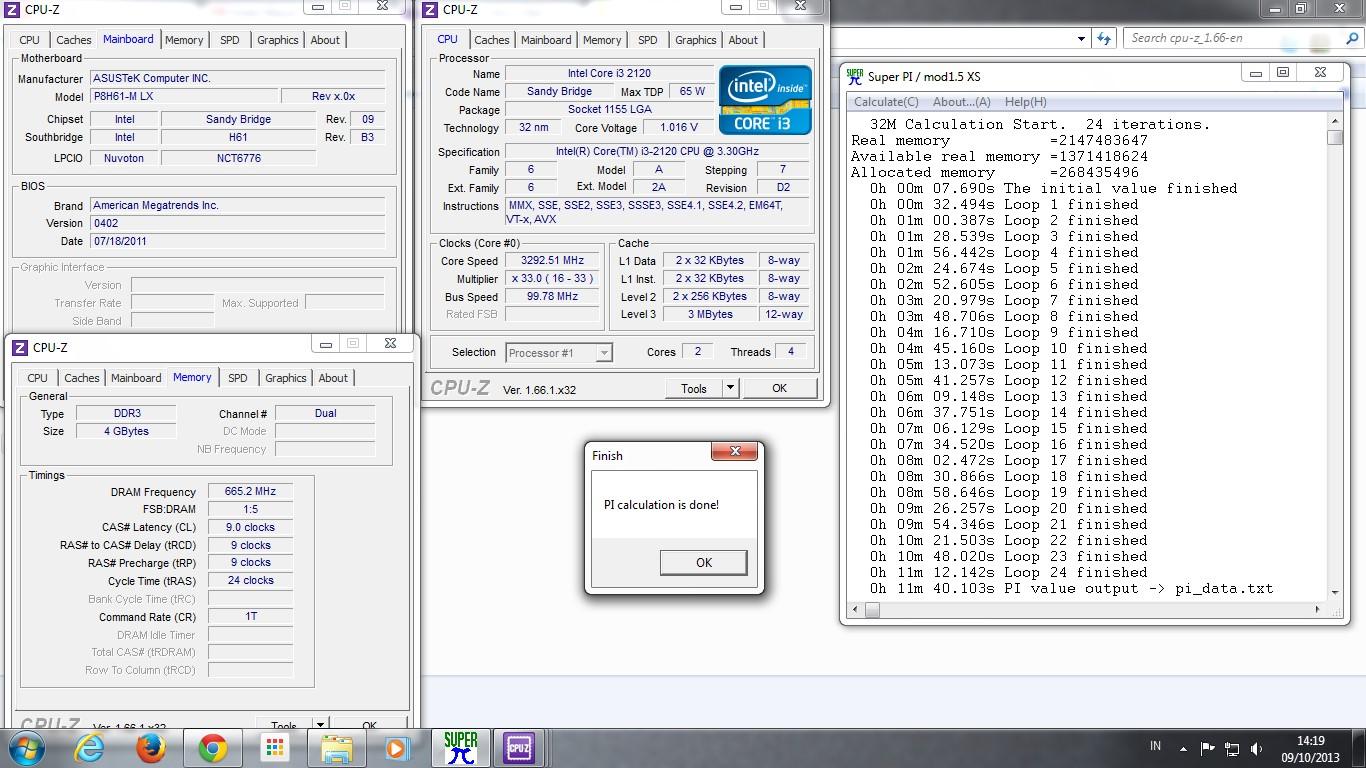
Task: Switch to CPU-Z purple taskbar icon
Action: (519, 748)
